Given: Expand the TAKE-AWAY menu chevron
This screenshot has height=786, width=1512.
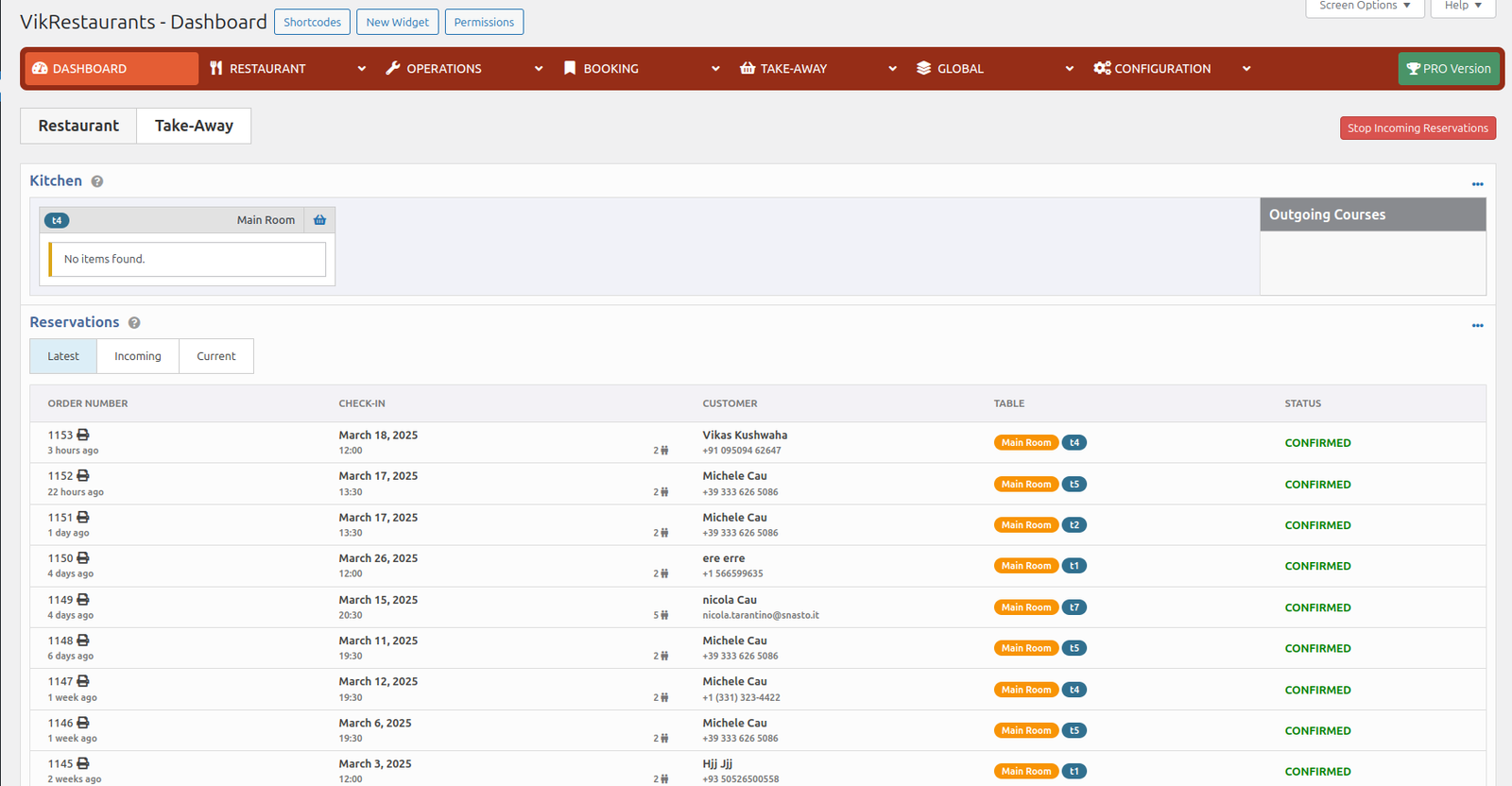Looking at the screenshot, I should coord(892,69).
